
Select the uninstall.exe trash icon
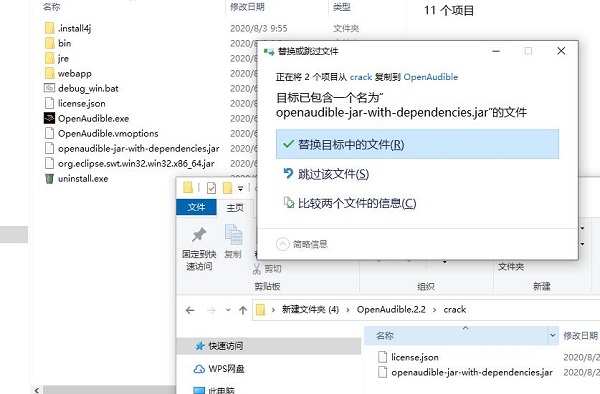49,178
